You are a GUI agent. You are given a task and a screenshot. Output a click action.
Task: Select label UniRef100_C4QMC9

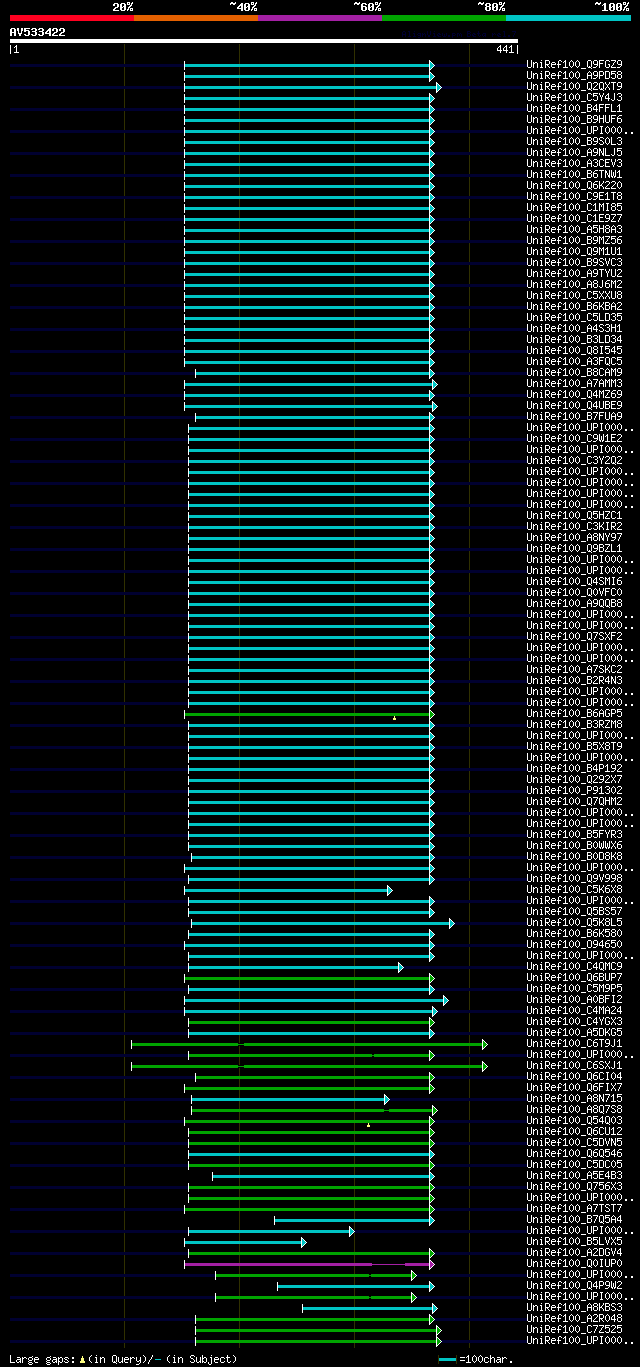point(574,966)
